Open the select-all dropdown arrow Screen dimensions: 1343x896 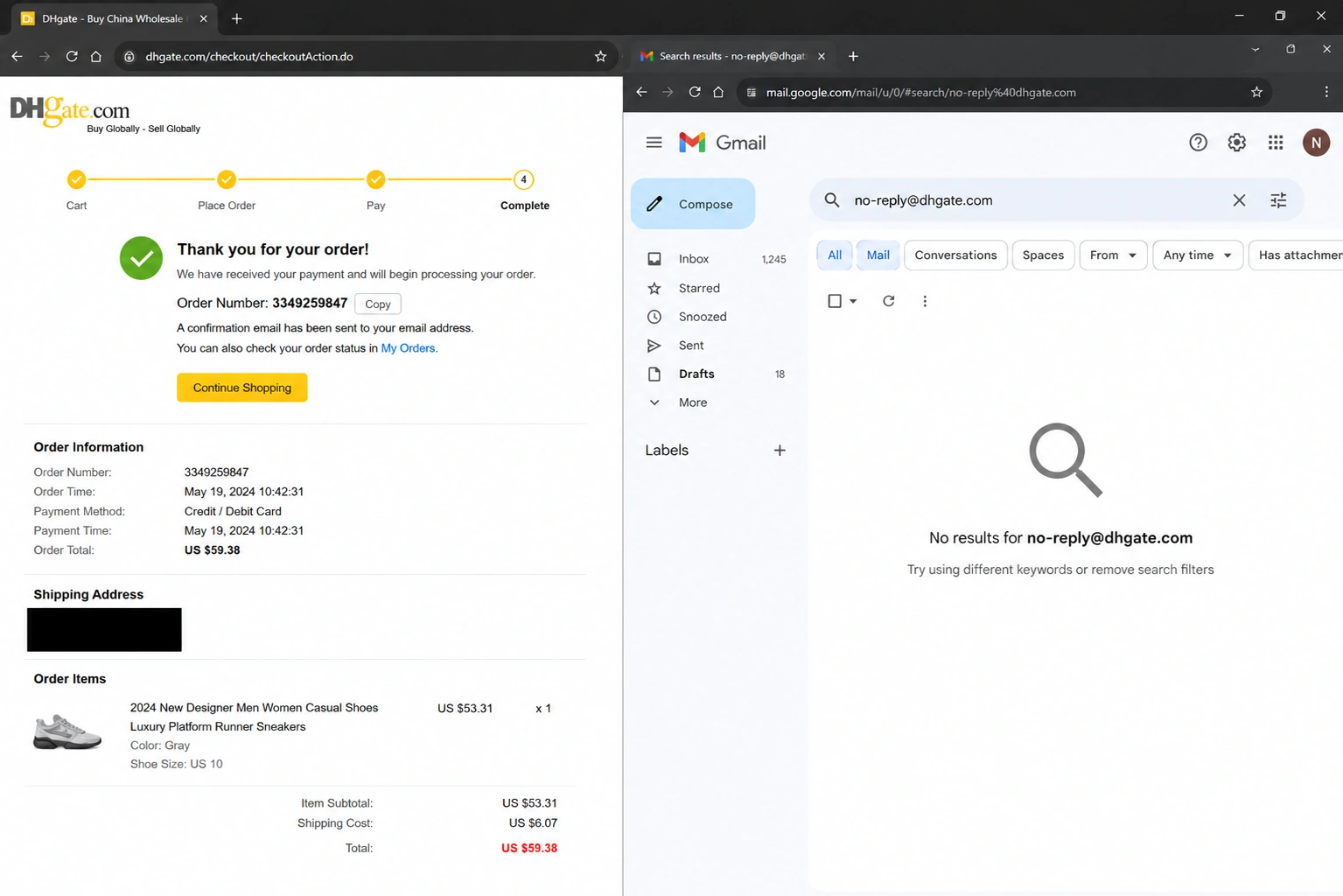(x=853, y=301)
